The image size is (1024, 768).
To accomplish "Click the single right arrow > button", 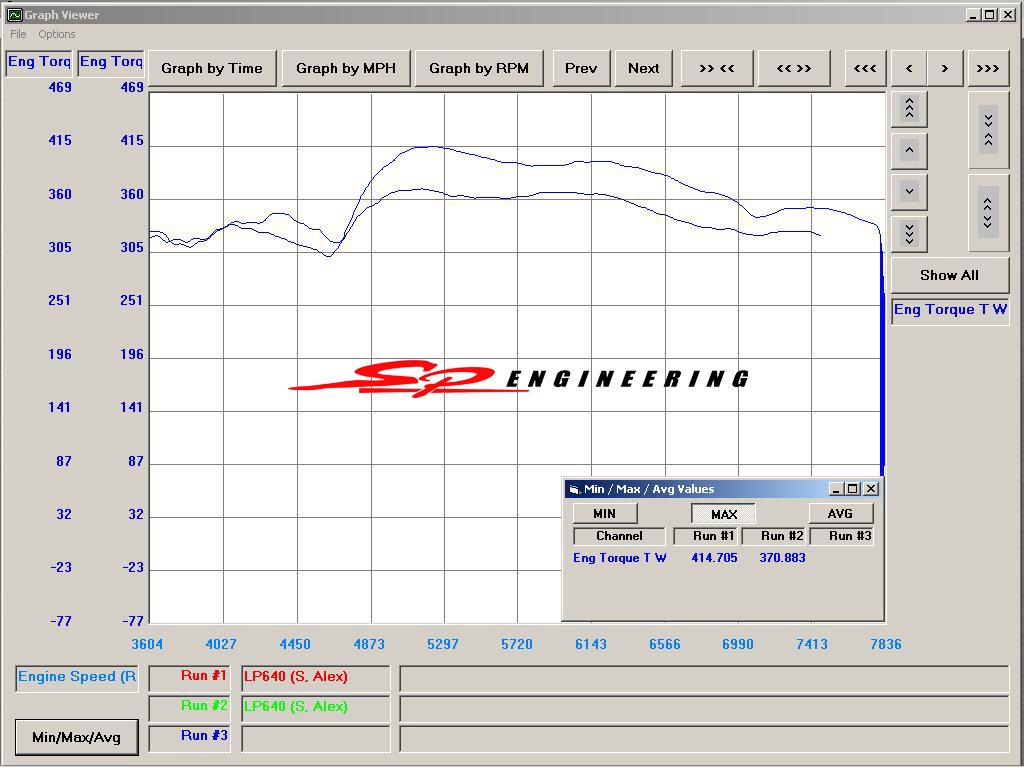I will (944, 68).
